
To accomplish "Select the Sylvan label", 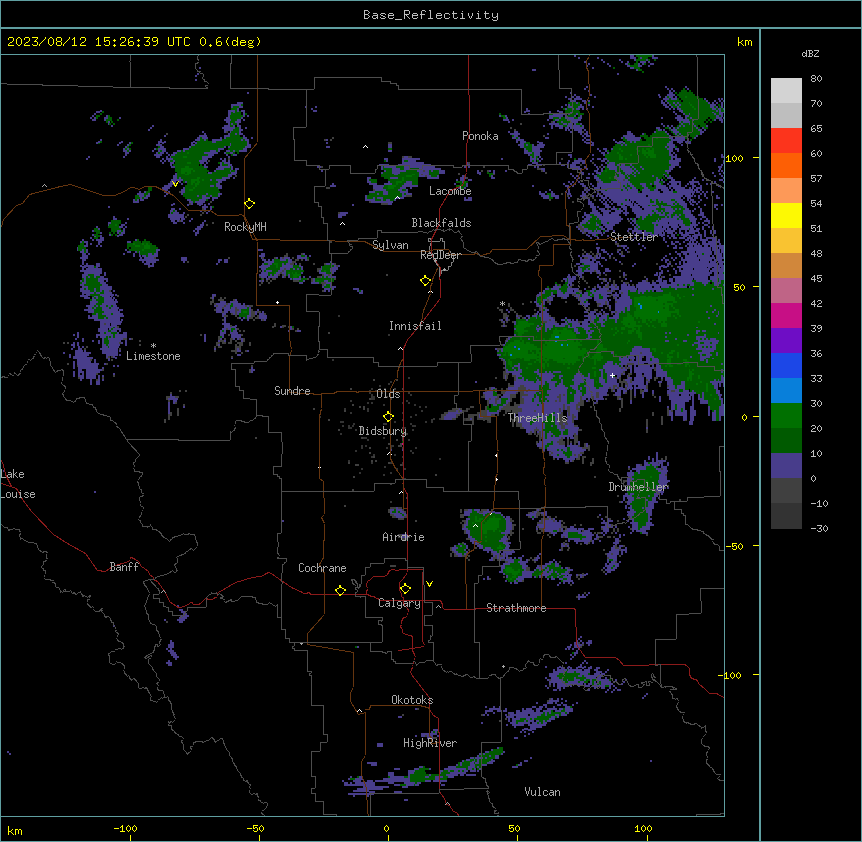I will (x=390, y=245).
